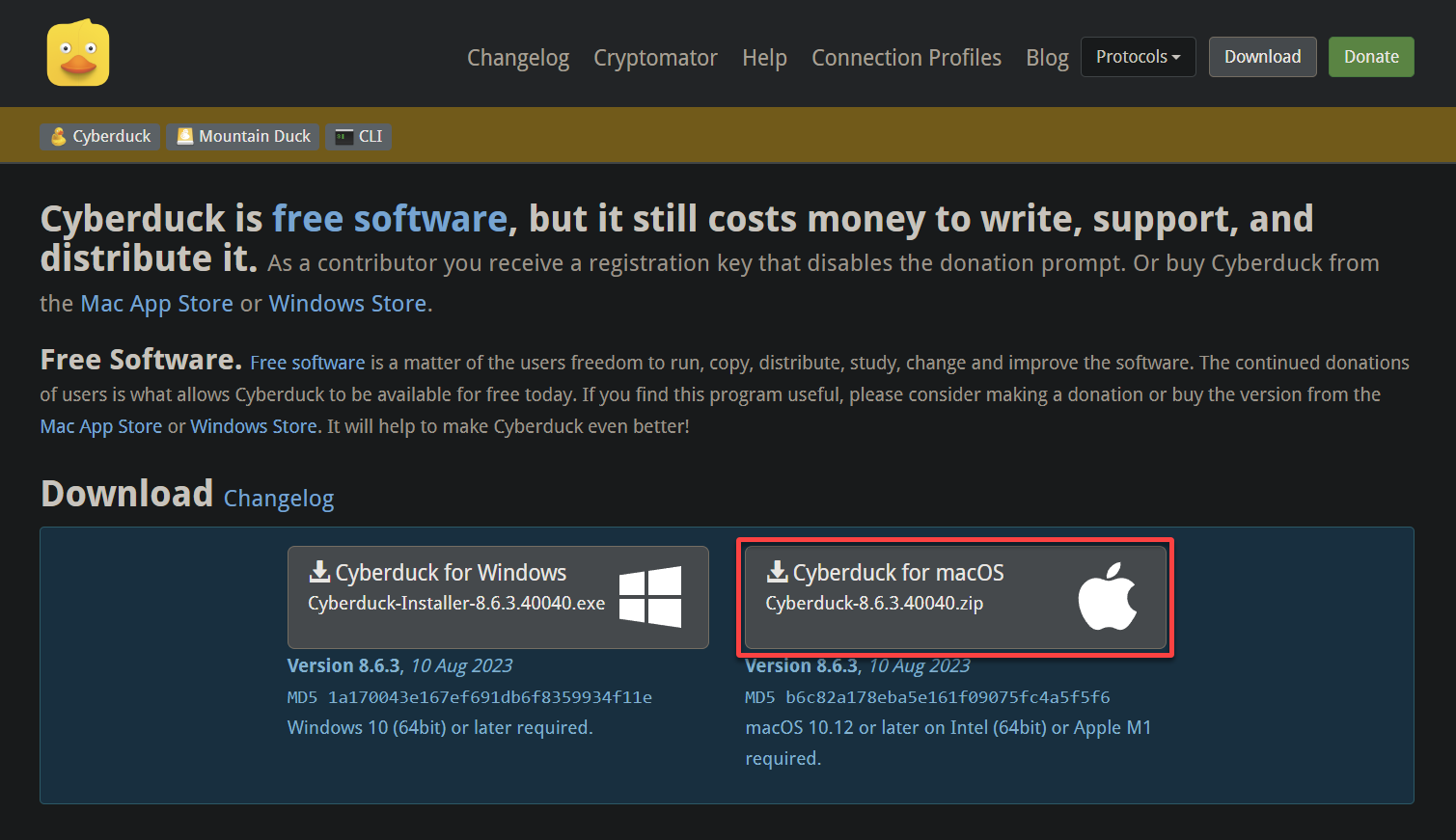Image resolution: width=1456 pixels, height=840 pixels.
Task: Click the macOS MD5 hash b6c82a178eba5e161f09075fc4a5f5f6
Action: click(948, 697)
